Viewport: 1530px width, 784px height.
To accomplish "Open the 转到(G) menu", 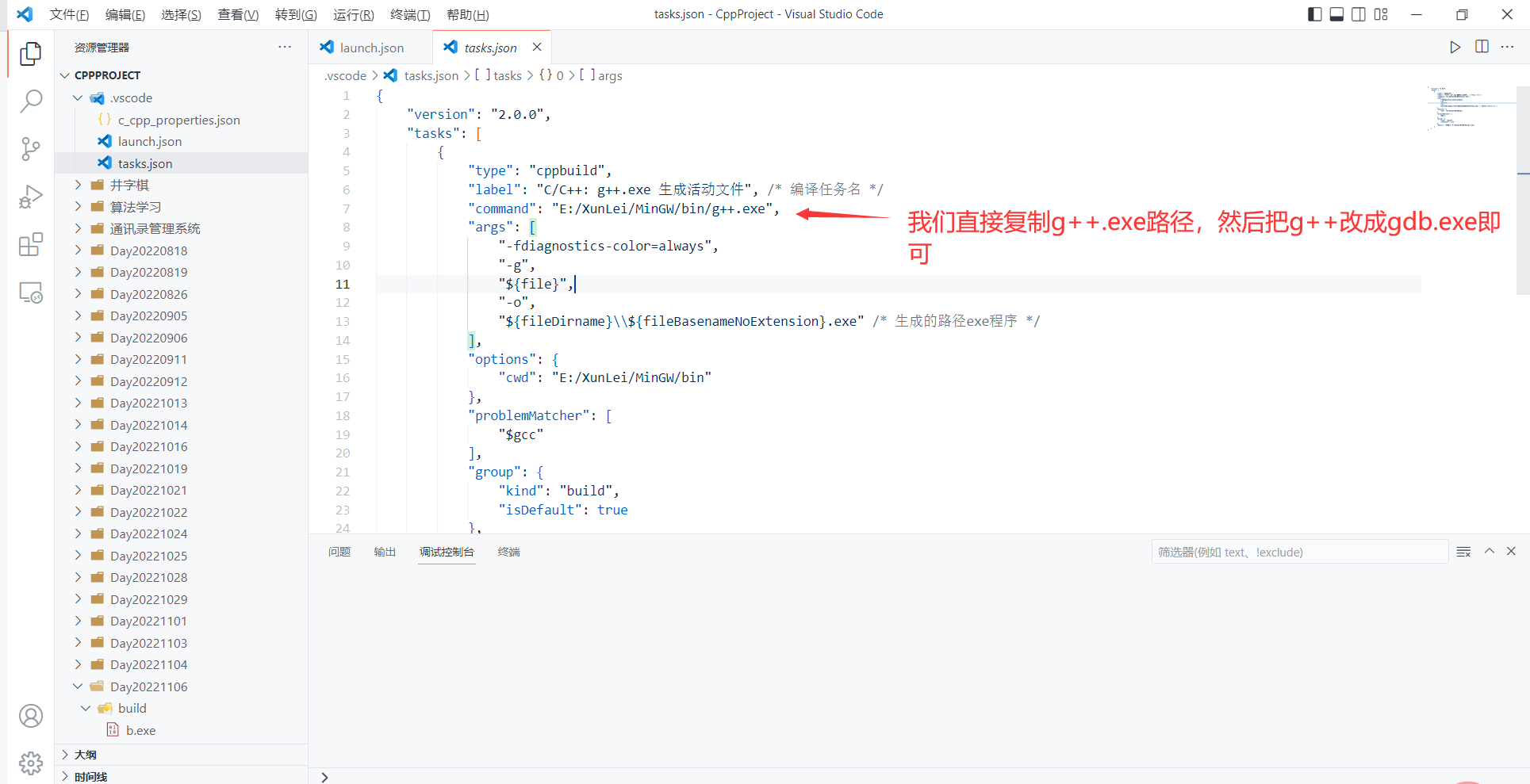I will [x=296, y=15].
